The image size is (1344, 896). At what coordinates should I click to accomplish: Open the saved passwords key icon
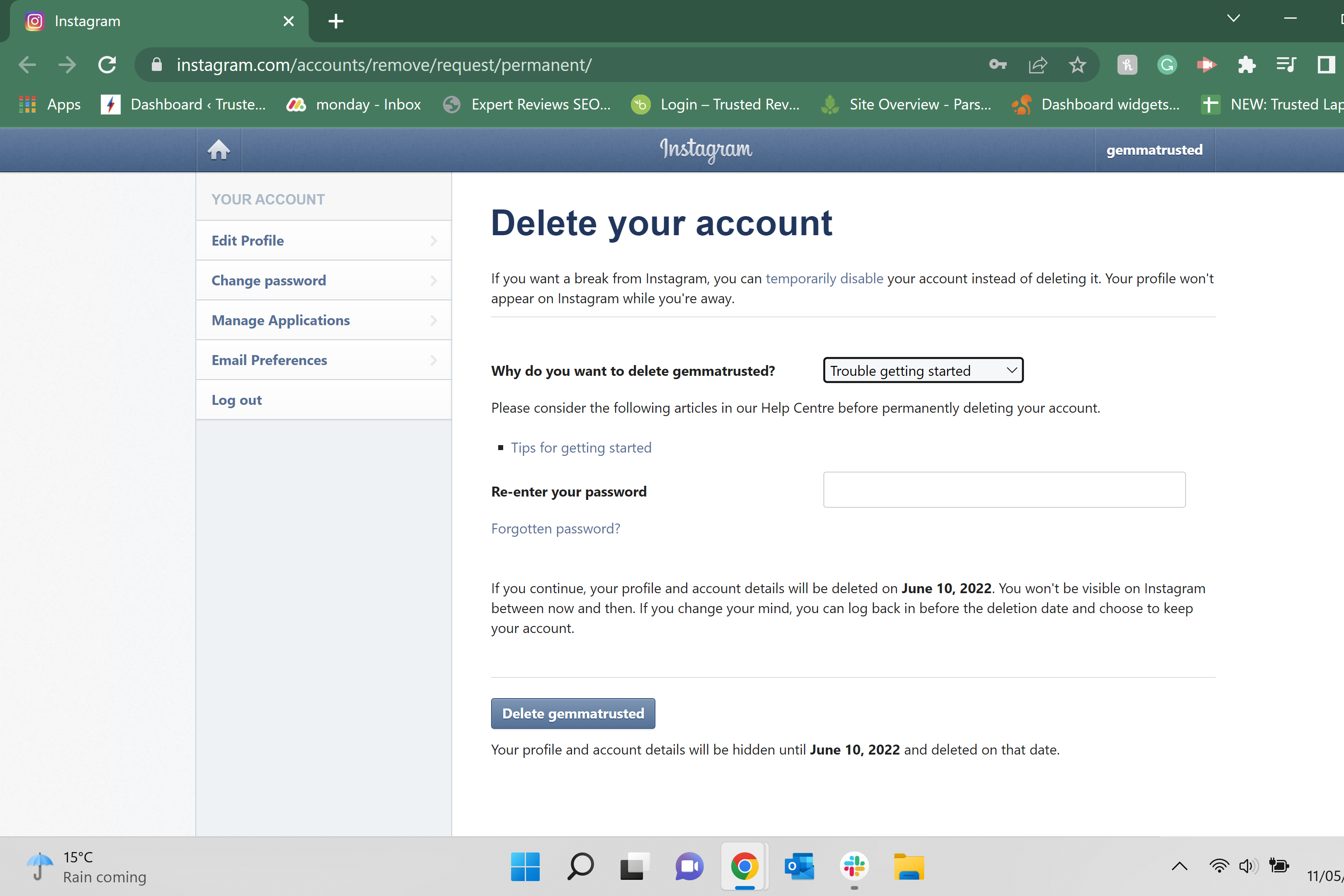(x=998, y=65)
